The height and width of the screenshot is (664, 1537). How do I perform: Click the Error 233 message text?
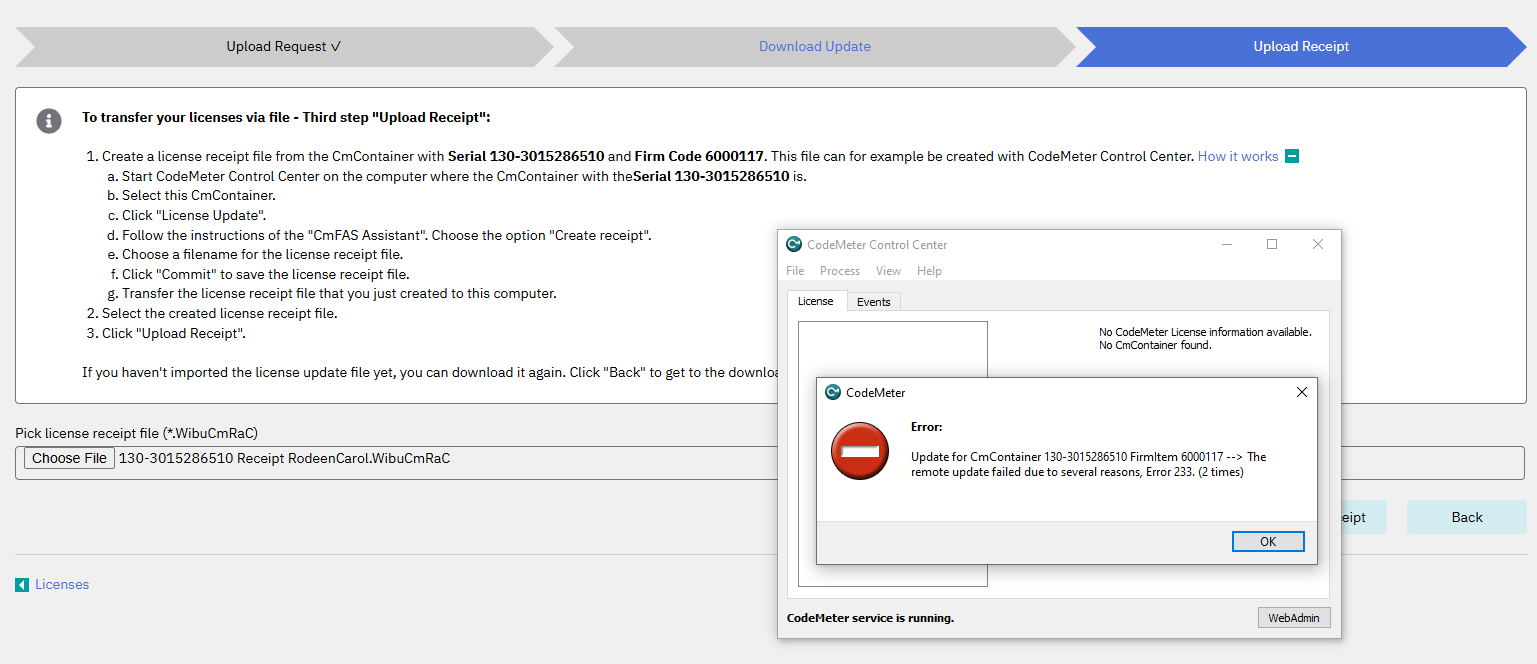coord(1089,464)
